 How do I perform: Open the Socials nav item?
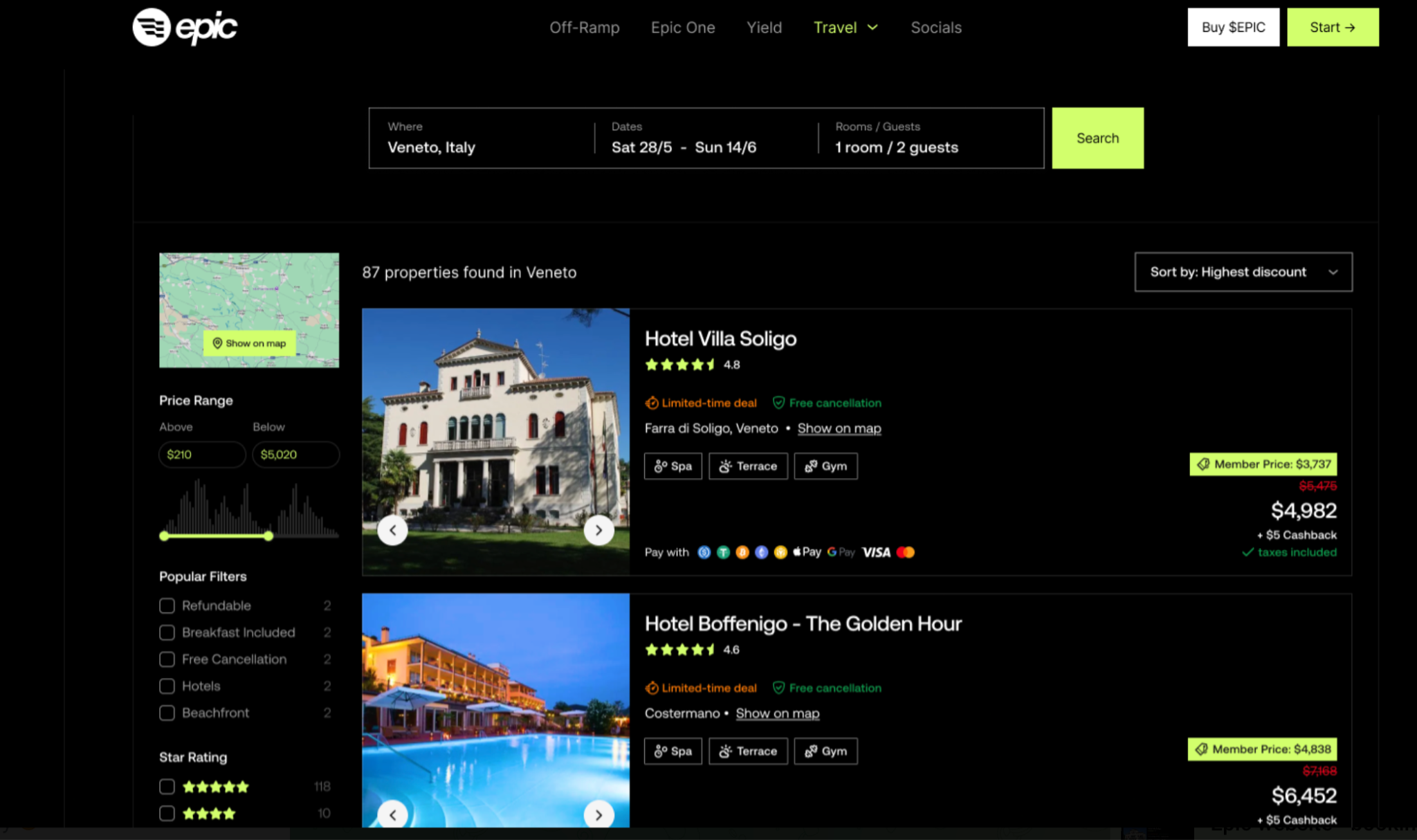tap(936, 28)
